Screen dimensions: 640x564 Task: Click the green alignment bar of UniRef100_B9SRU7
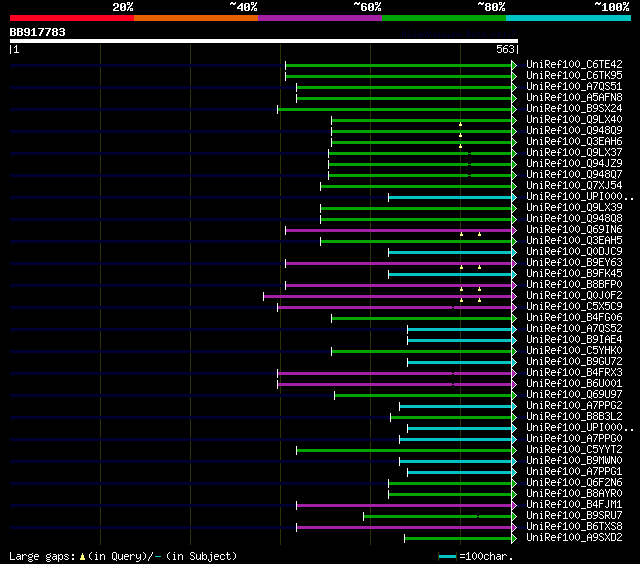[437, 517]
